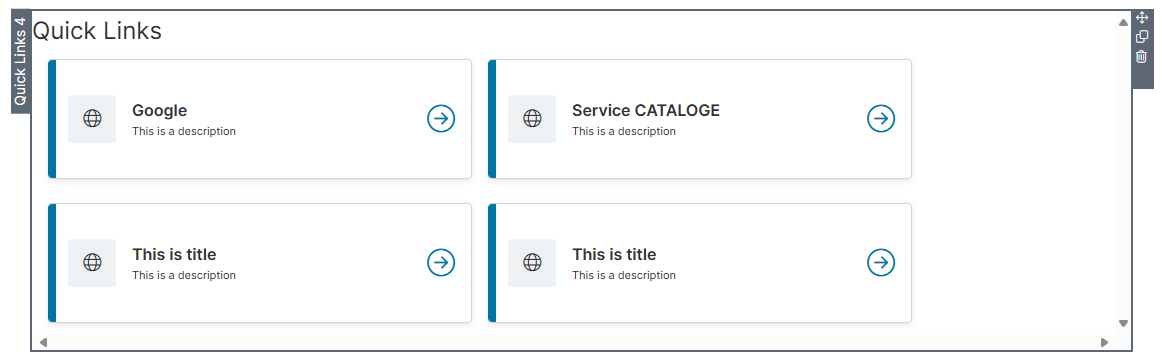Click the vertical scrollbar down arrow
1162x360 pixels.
[x=1123, y=324]
